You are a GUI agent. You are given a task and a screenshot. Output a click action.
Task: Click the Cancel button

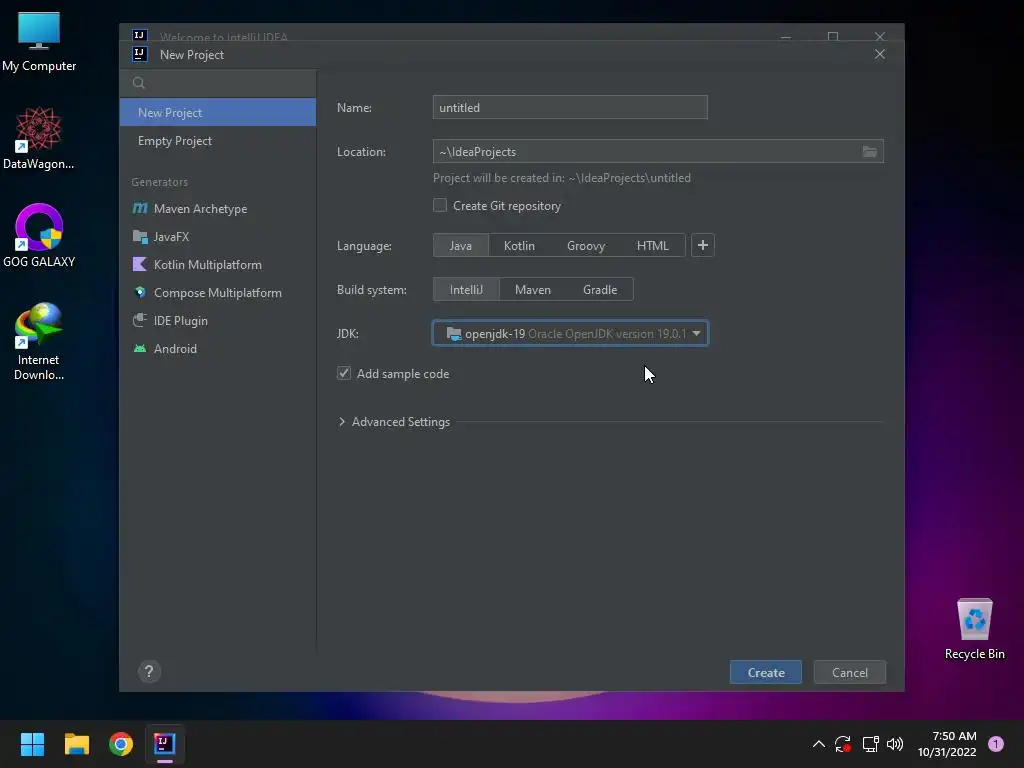(x=850, y=672)
